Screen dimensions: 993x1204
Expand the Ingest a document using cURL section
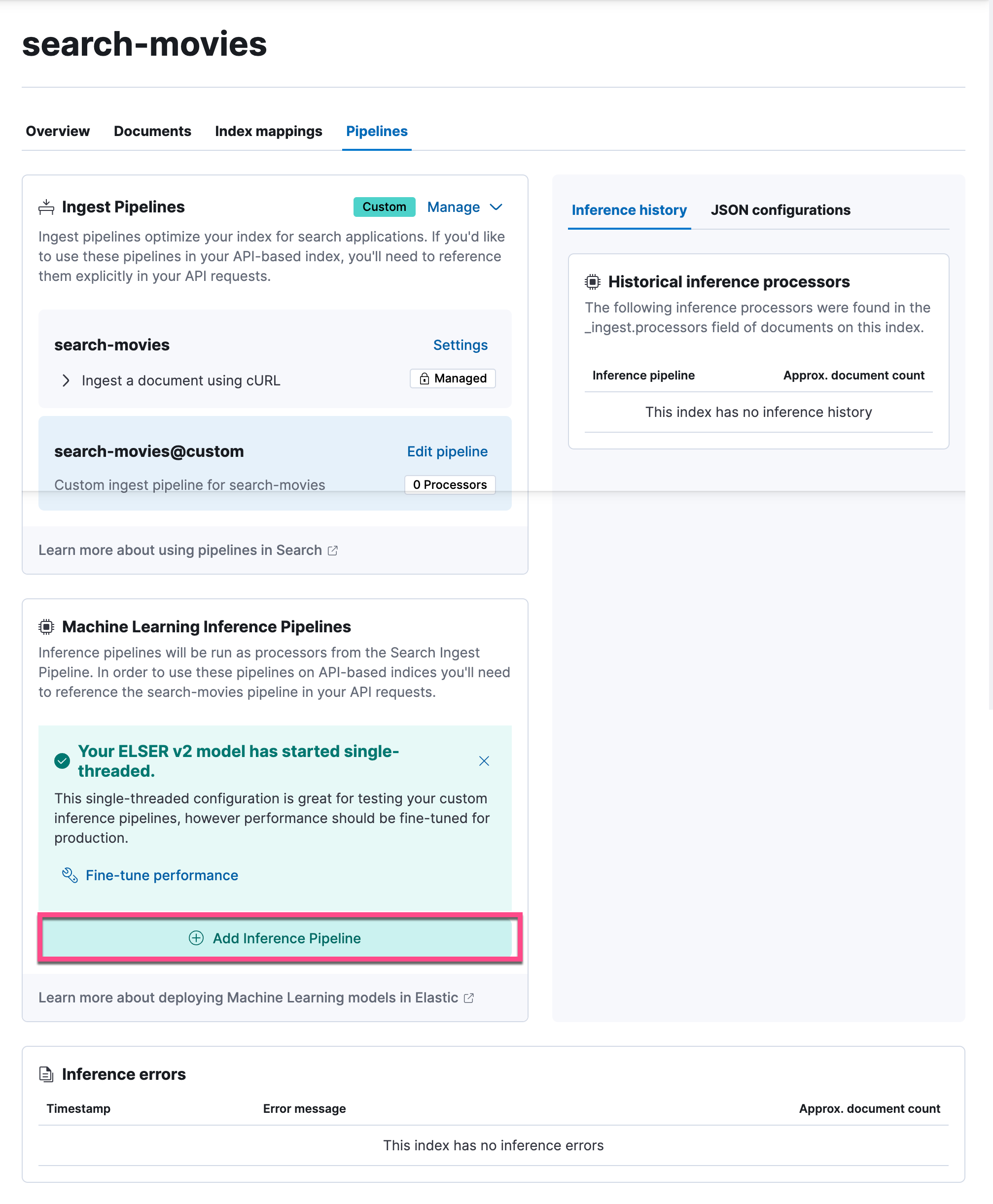(x=66, y=380)
